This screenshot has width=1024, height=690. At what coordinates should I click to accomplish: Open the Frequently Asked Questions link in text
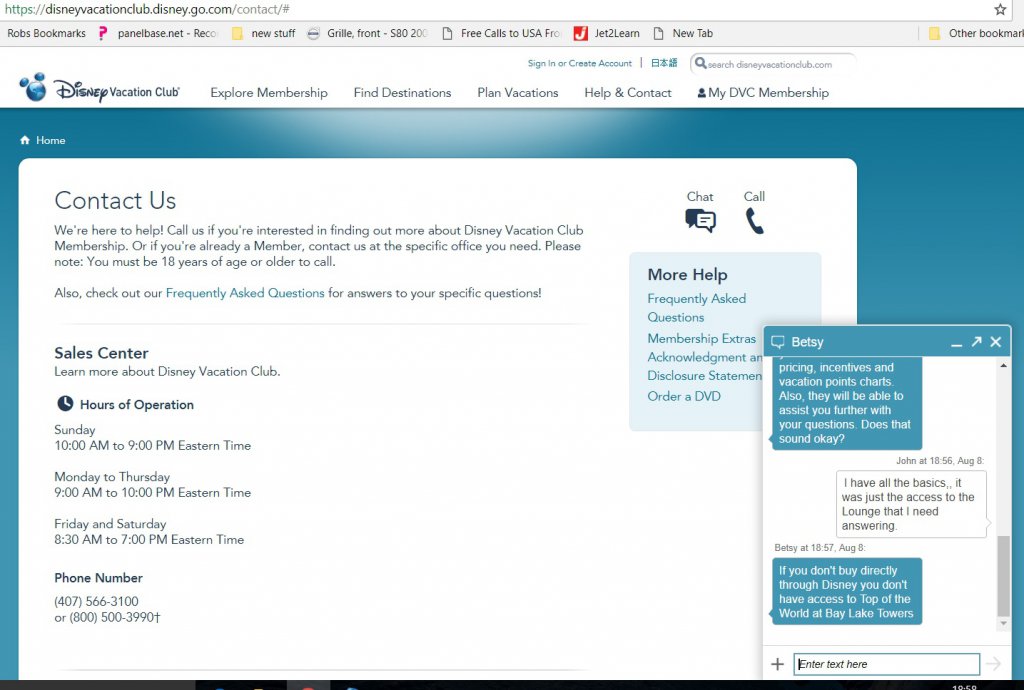245,293
